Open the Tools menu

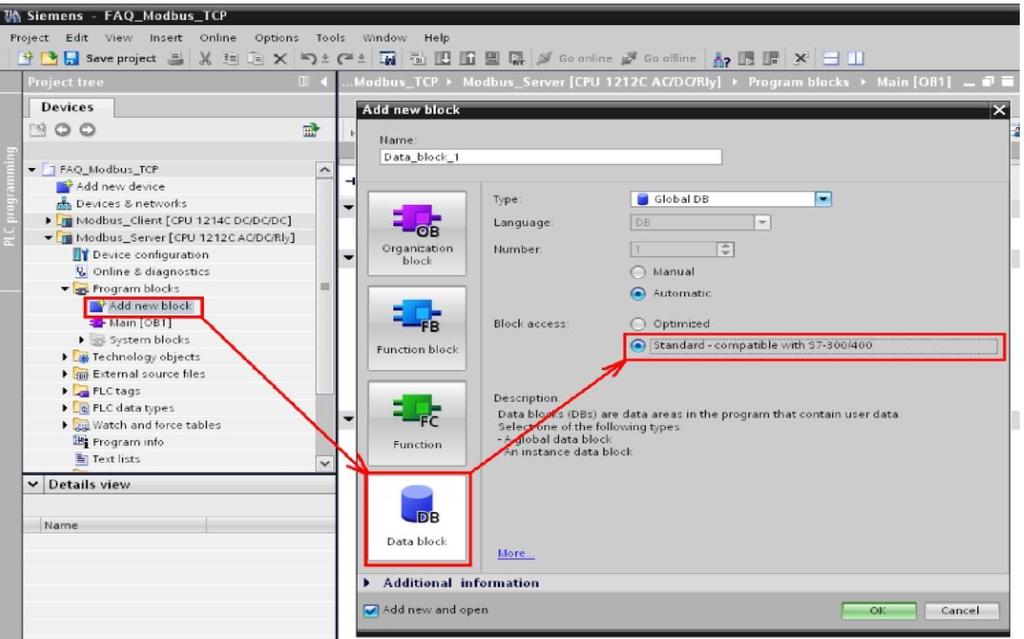click(330, 38)
